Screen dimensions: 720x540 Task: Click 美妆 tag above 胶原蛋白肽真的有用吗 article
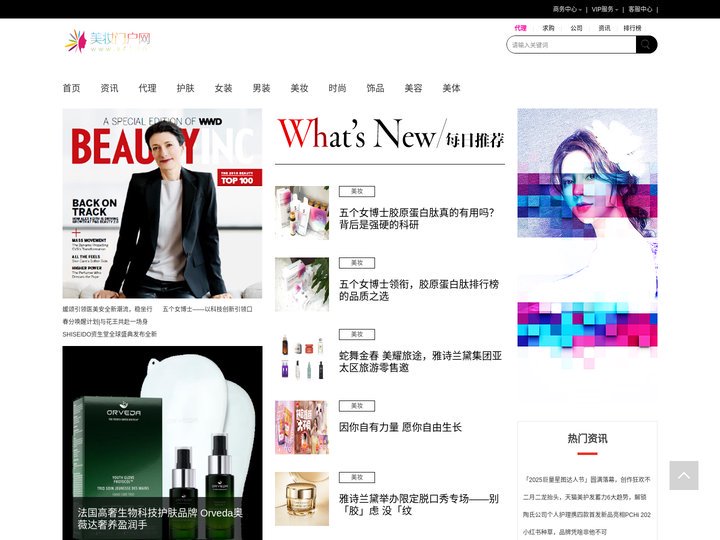[357, 191]
